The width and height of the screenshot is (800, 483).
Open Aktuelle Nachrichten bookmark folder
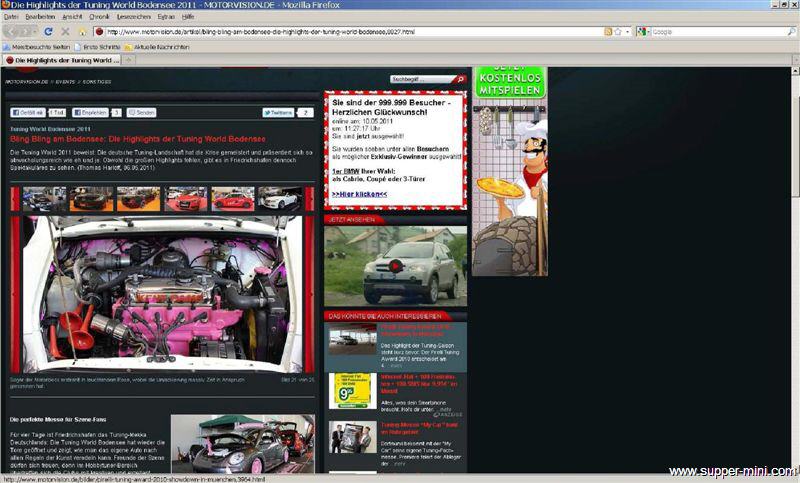coord(157,47)
